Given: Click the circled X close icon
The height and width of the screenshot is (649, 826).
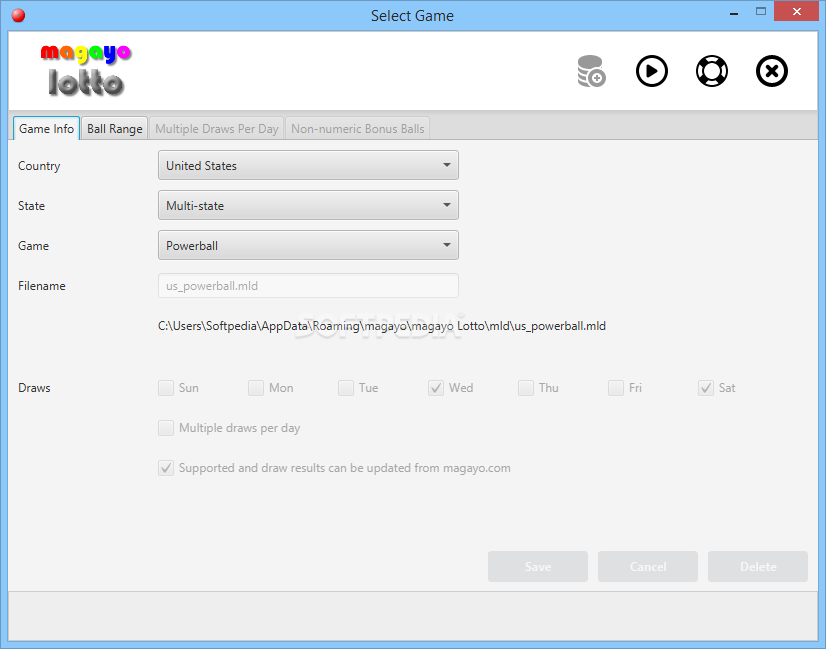Looking at the screenshot, I should tap(772, 71).
